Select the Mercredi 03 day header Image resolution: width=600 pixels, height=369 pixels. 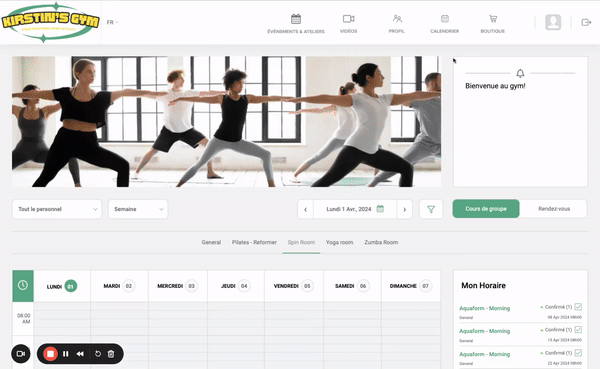(x=178, y=286)
